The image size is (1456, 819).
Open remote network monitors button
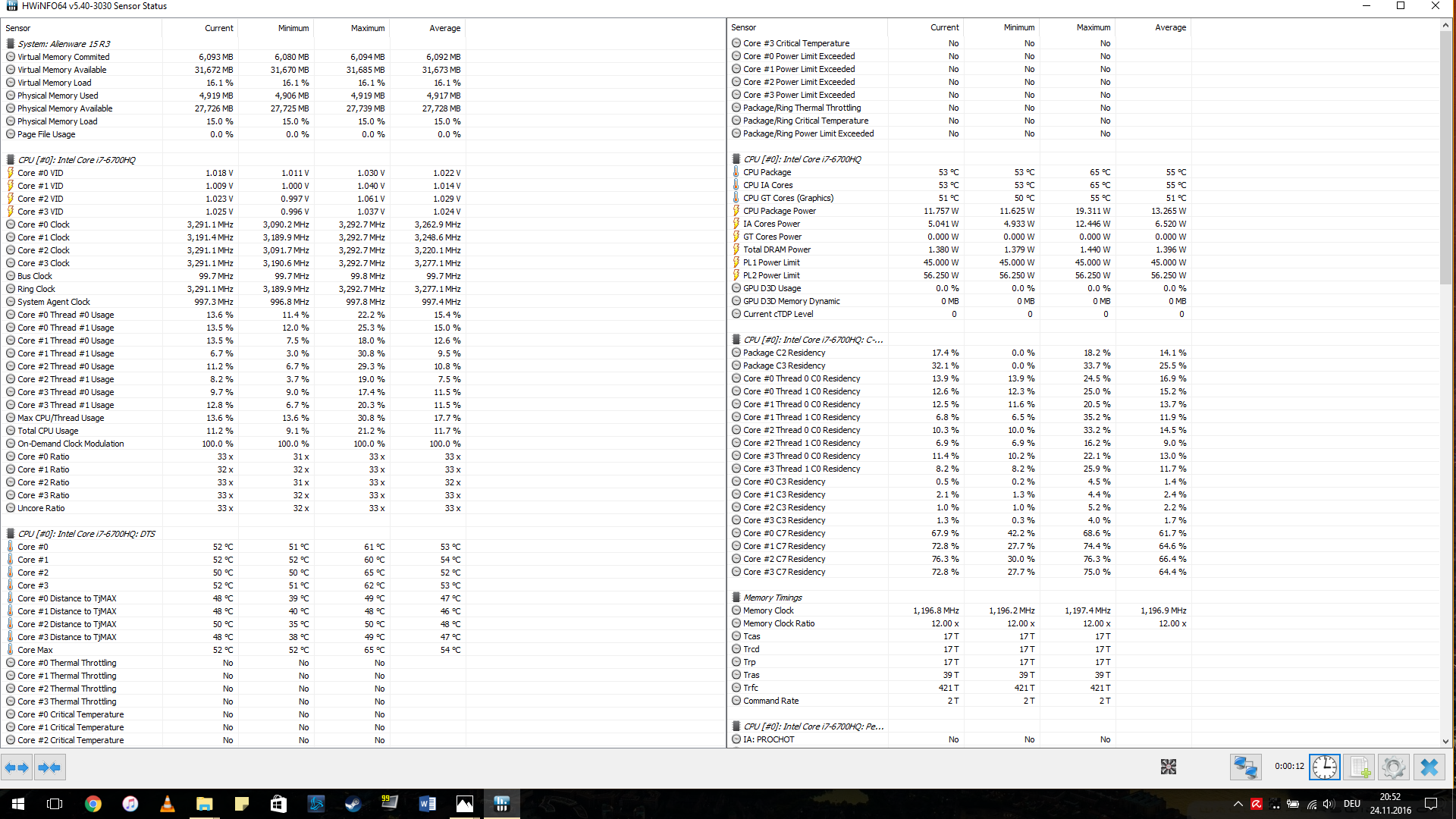pyautogui.click(x=1245, y=767)
